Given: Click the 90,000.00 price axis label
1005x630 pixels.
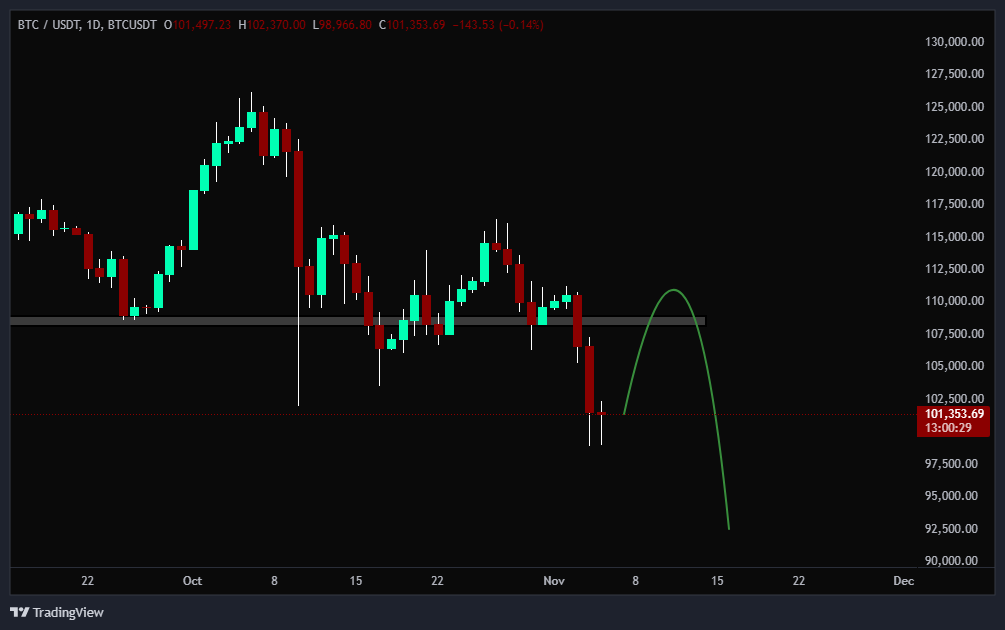Looking at the screenshot, I should click(952, 560).
